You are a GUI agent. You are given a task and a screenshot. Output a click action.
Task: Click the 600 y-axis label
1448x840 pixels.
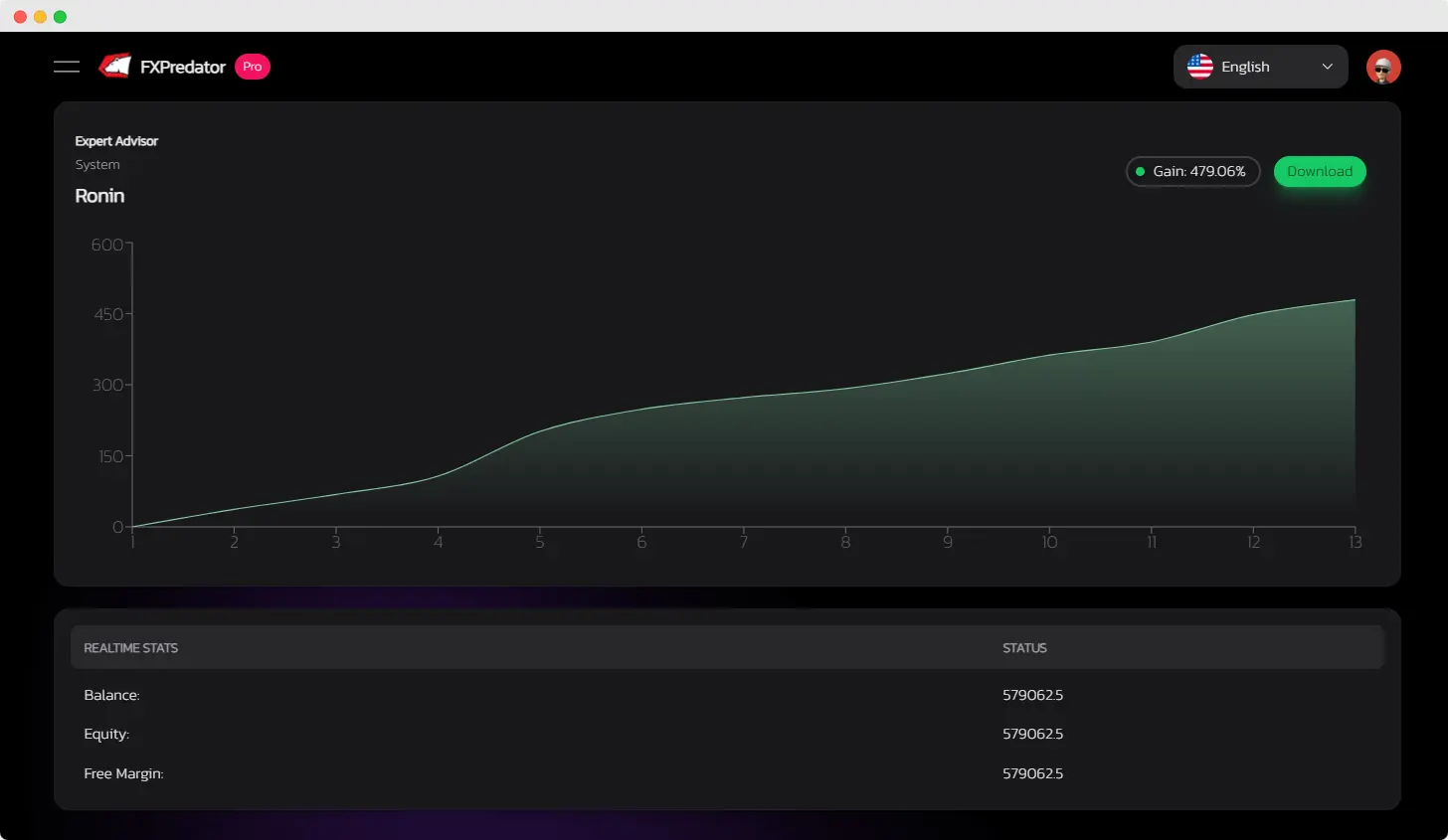[107, 245]
